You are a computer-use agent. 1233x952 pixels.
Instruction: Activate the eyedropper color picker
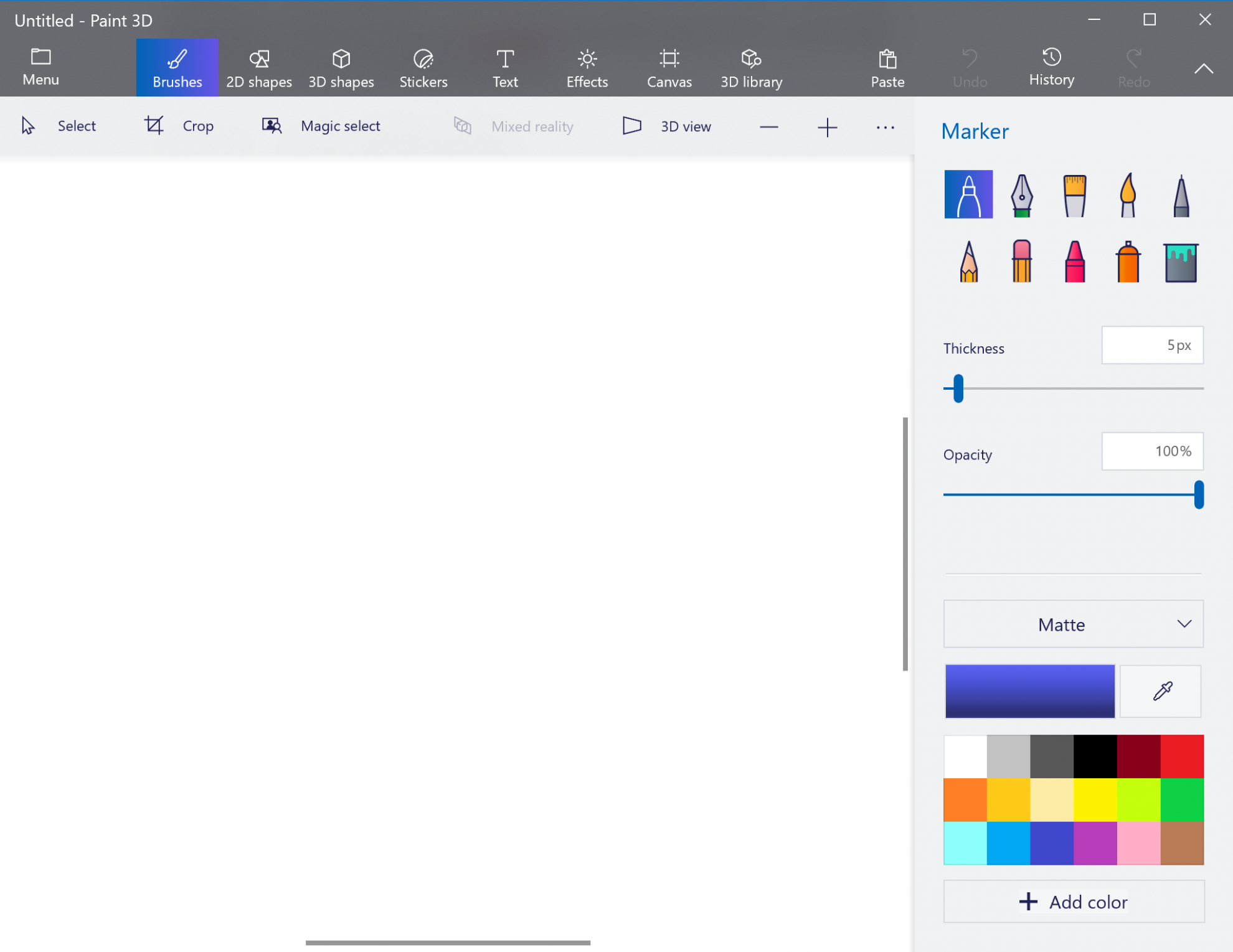1160,691
